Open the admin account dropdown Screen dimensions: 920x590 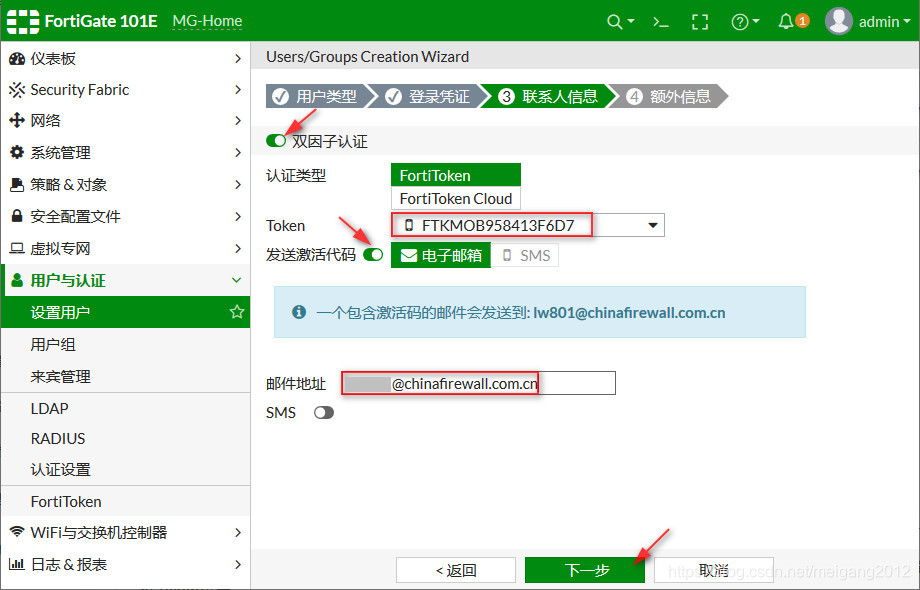[885, 22]
